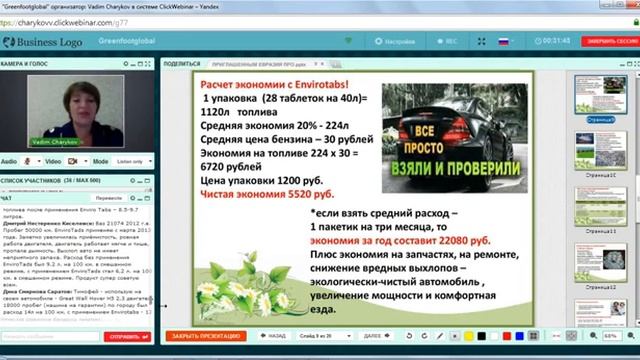This screenshot has width=640, height=360.
Task: Click the undo arrow in drawing toolbar
Action: [x=409, y=336]
